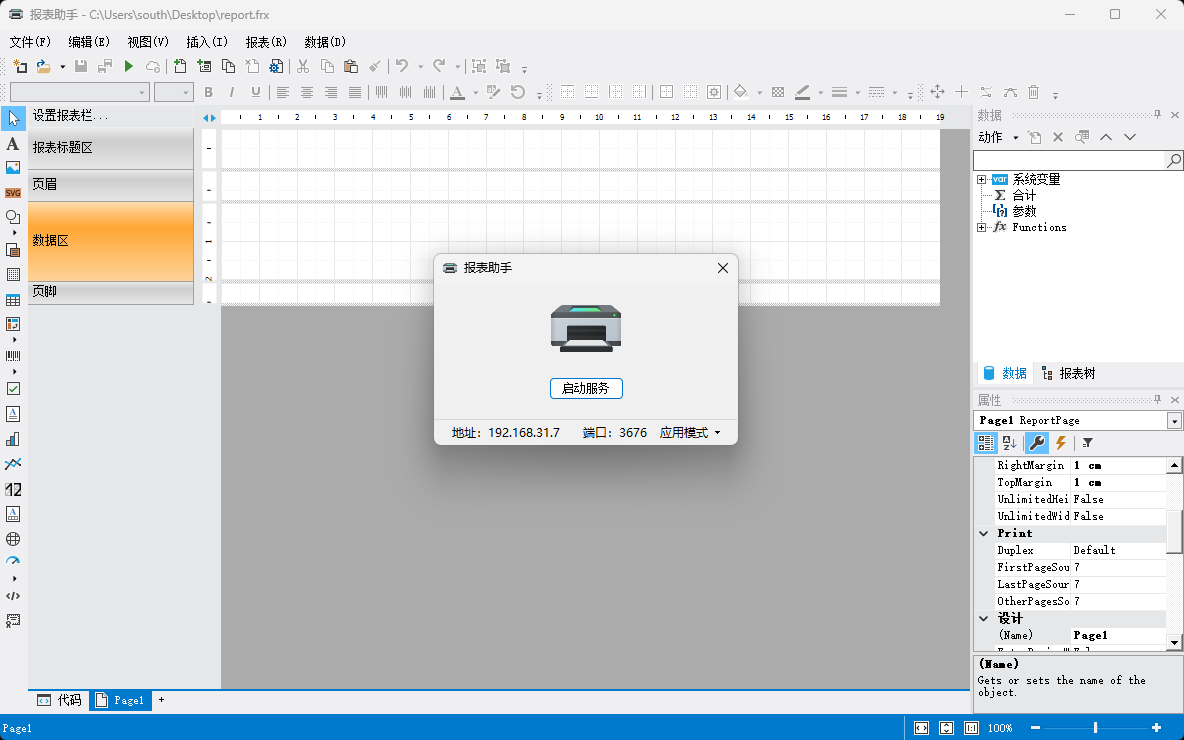Click the zoom slider in status bar
This screenshot has height=740, width=1184.
click(1096, 728)
